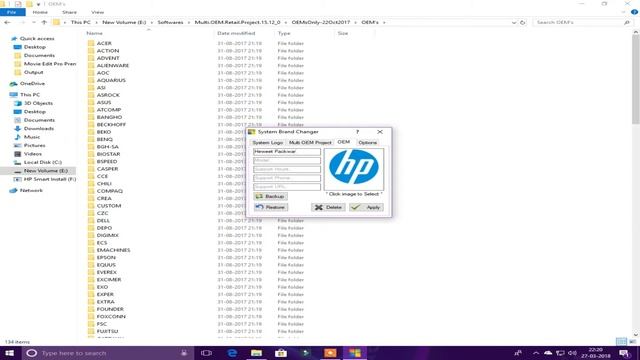This screenshot has width=640, height=360.
Task: Select the ALIENWARE folder
Action: point(113,66)
